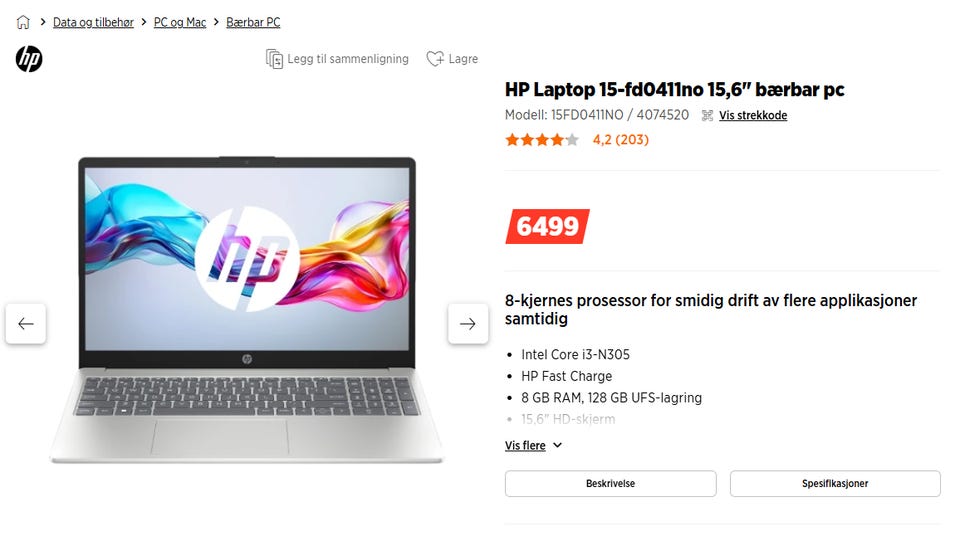Click the heart icon to save product
The height and width of the screenshot is (536, 960).
click(435, 59)
